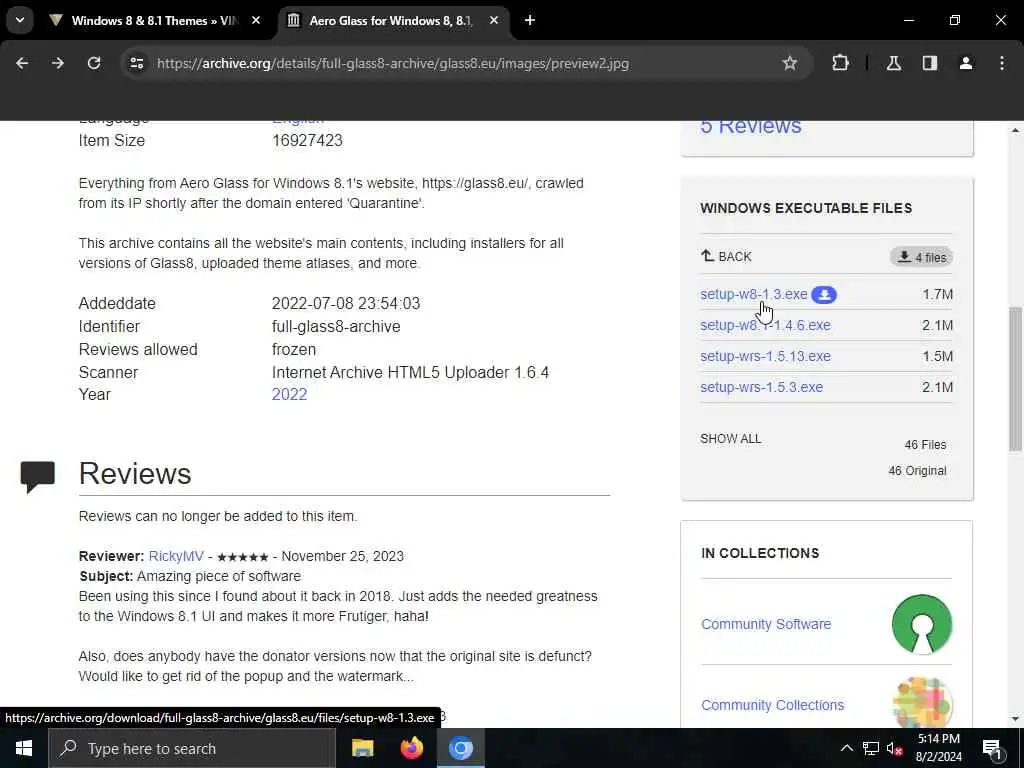Screen dimensions: 1024x768
Task: Open the browser extensions puzzle icon
Action: point(840,63)
